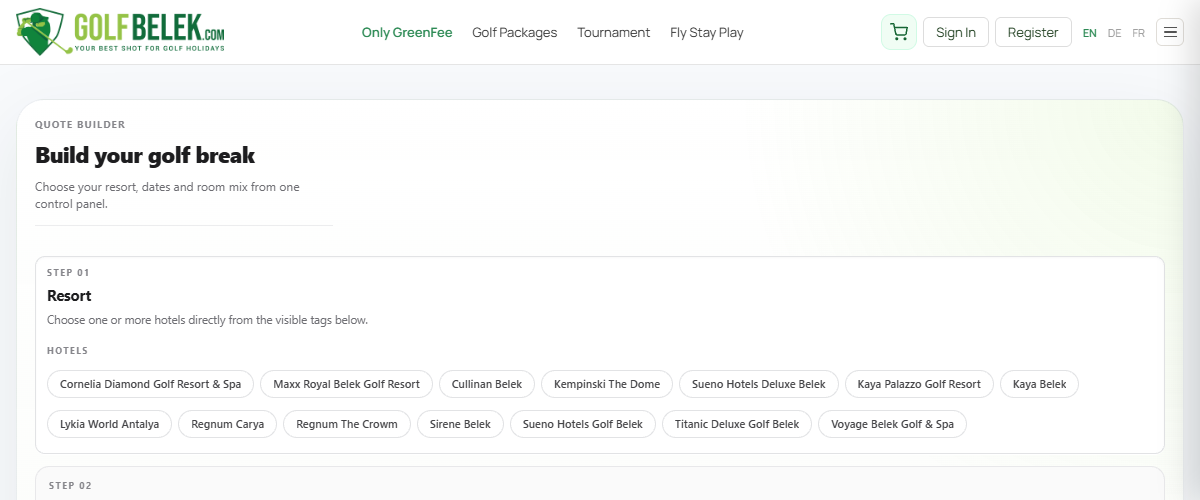Image resolution: width=1200 pixels, height=500 pixels.
Task: Select Lykia World Antalya tag
Action: pos(110,424)
